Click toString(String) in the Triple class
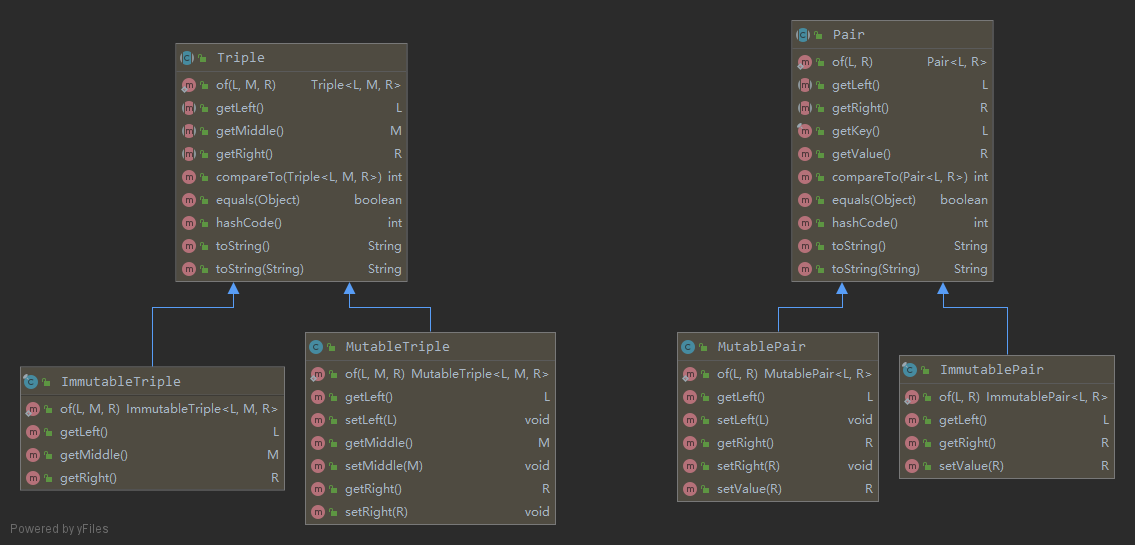This screenshot has height=545, width=1135. (x=260, y=269)
